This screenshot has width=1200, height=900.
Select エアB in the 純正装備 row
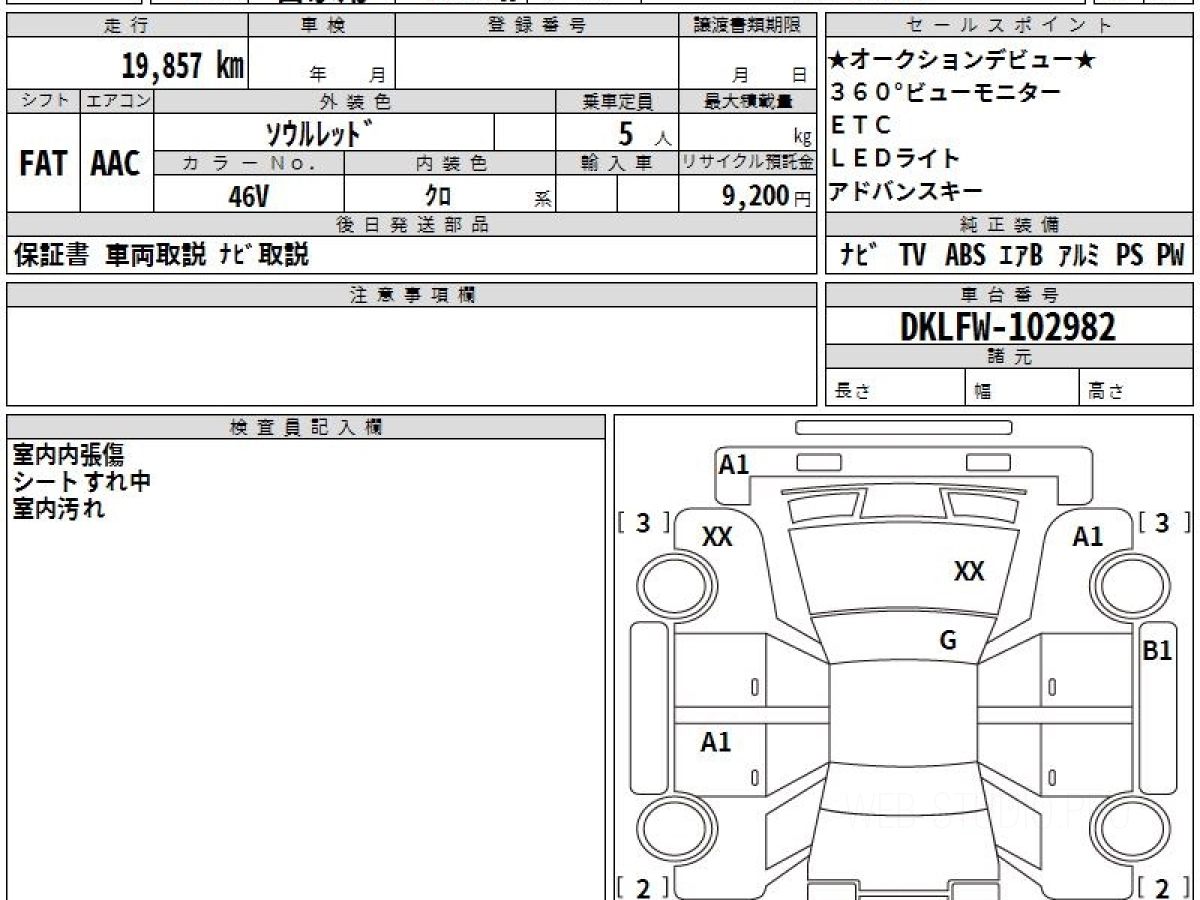click(1021, 256)
